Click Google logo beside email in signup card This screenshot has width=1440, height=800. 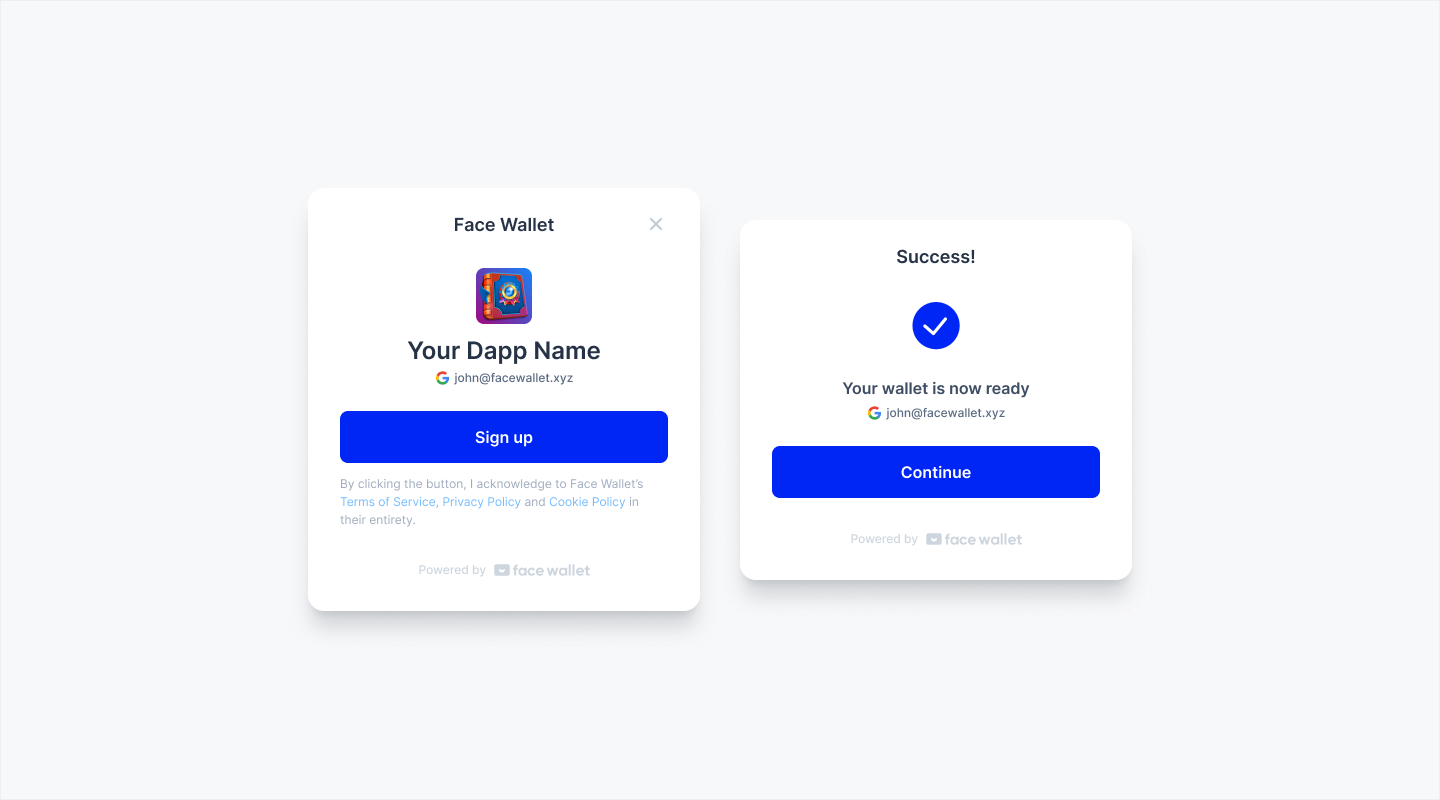click(442, 378)
